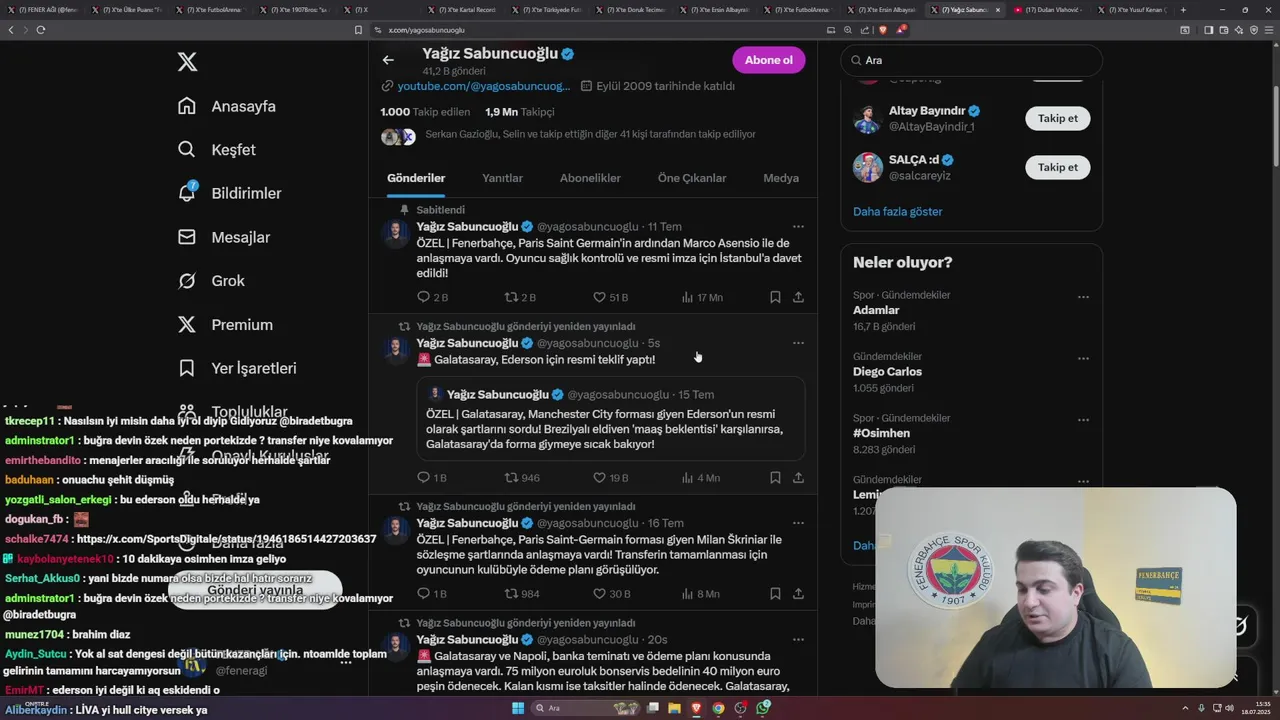Open more options on pinned Asensio post

click(x=798, y=227)
